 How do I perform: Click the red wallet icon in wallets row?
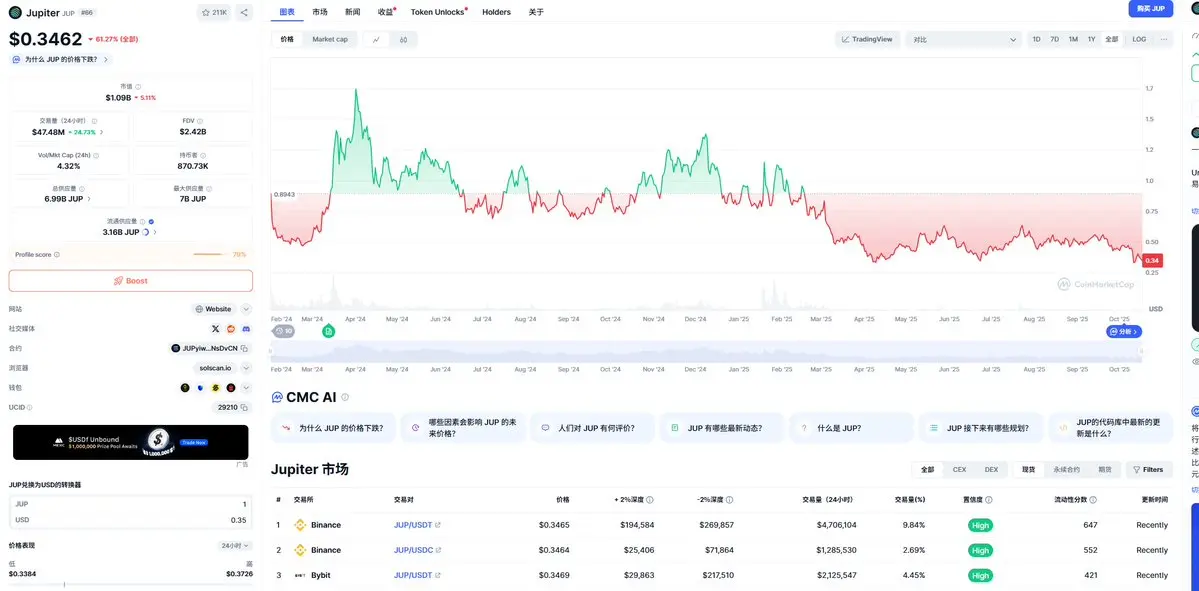pos(231,388)
